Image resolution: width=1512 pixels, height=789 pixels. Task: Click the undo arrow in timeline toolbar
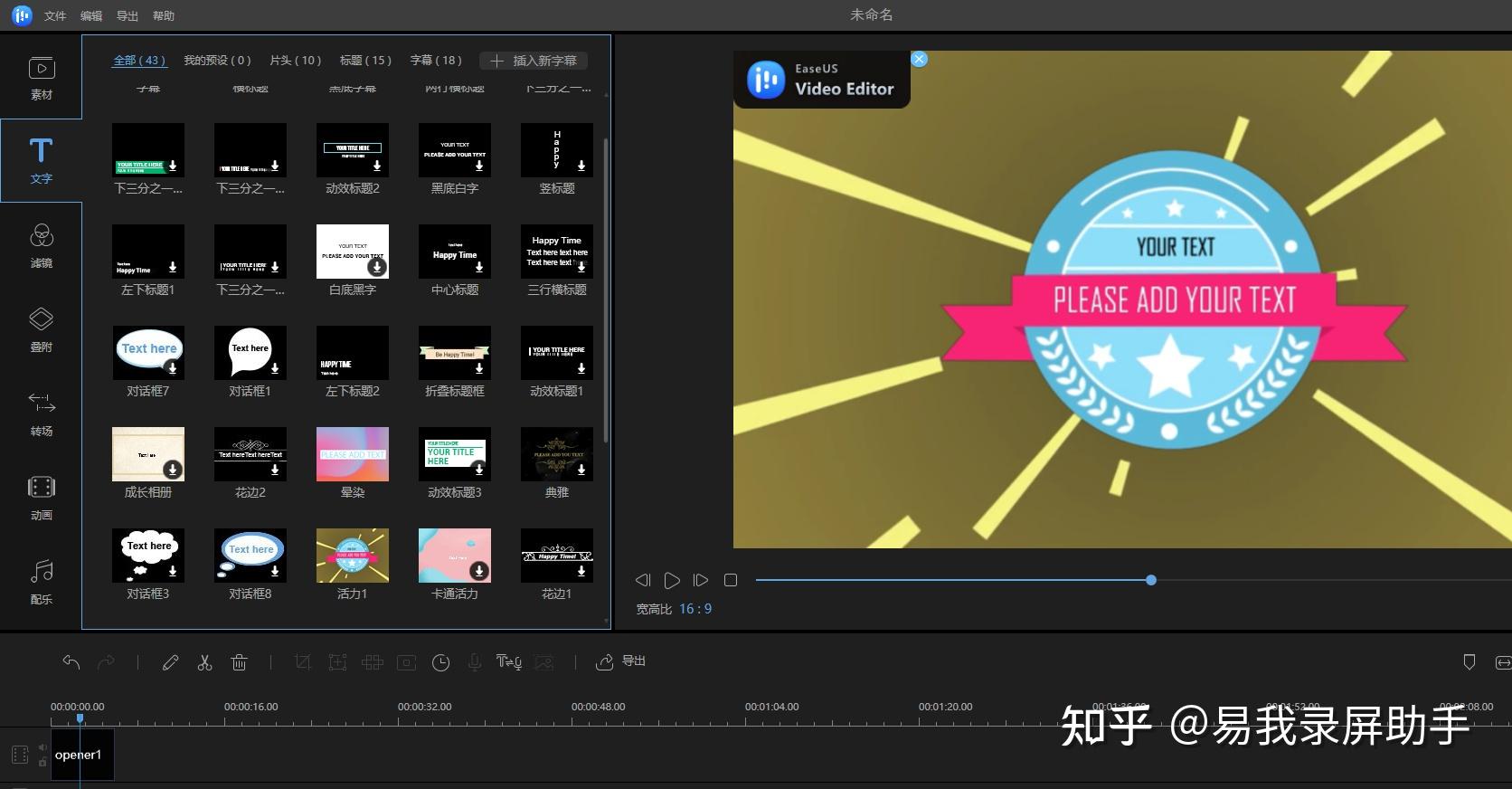(x=71, y=662)
